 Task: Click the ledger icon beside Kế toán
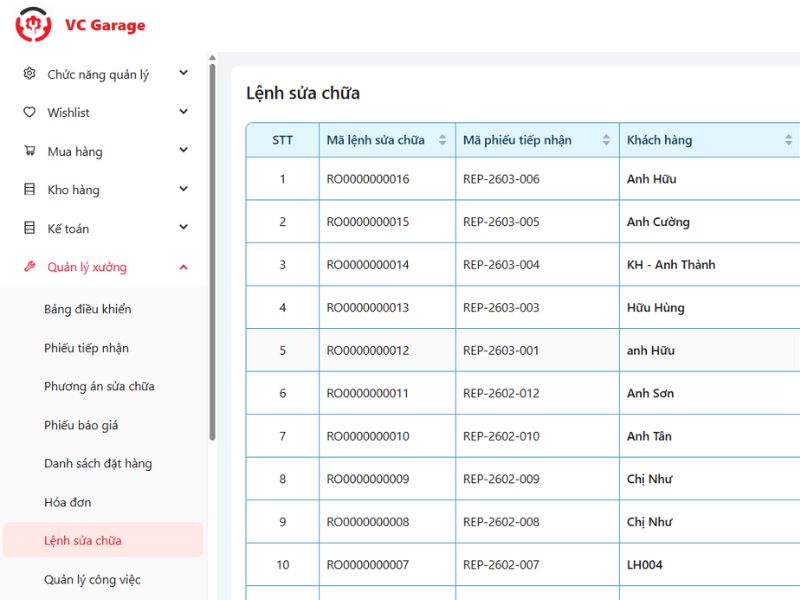tap(29, 228)
